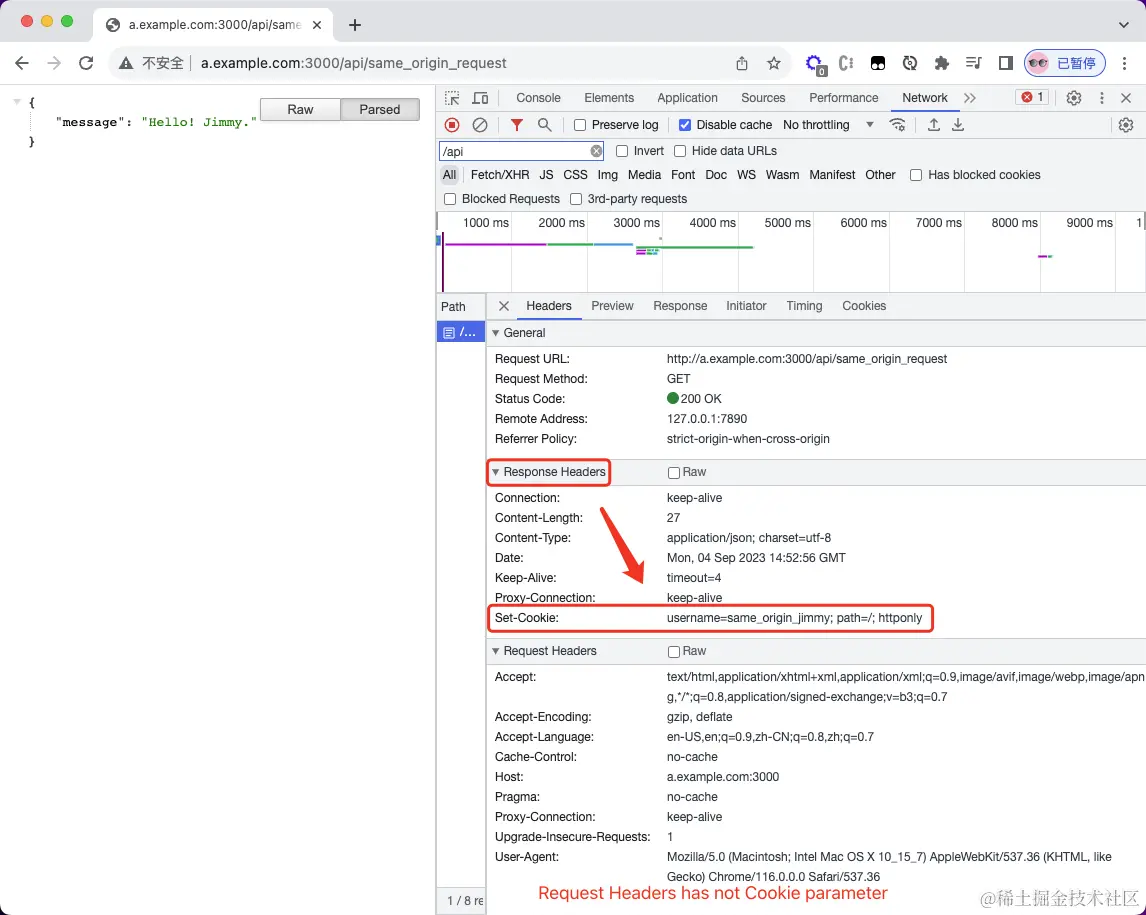Open DevTools customize kebab menu
The width and height of the screenshot is (1146, 915).
[1101, 98]
